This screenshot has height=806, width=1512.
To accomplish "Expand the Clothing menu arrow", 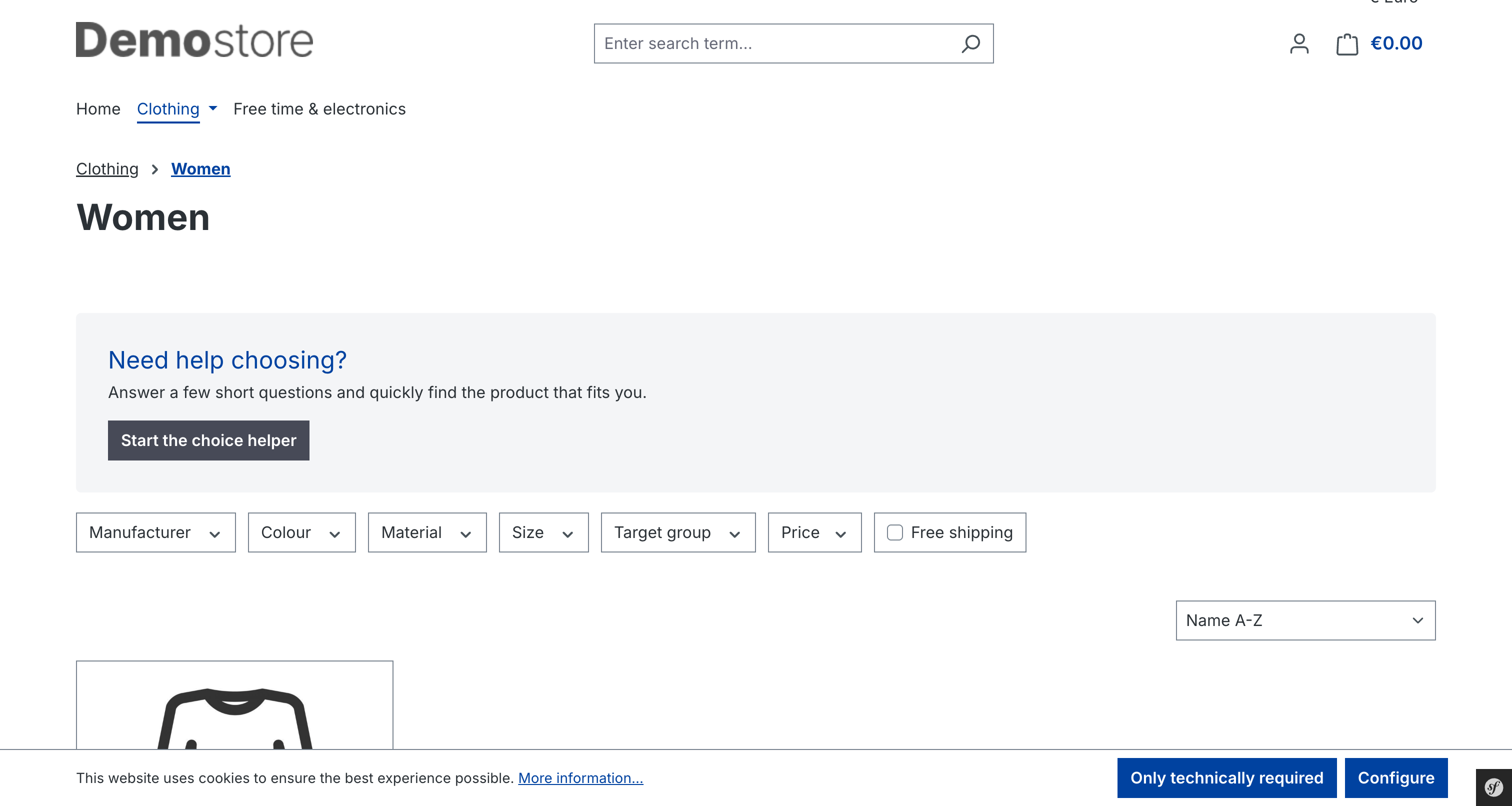I will pos(213,108).
